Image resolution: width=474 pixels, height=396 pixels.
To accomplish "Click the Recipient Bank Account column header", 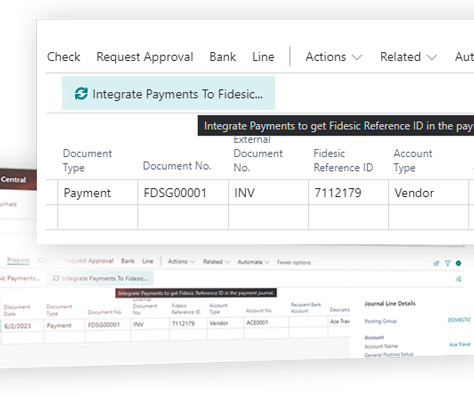I will [306, 308].
